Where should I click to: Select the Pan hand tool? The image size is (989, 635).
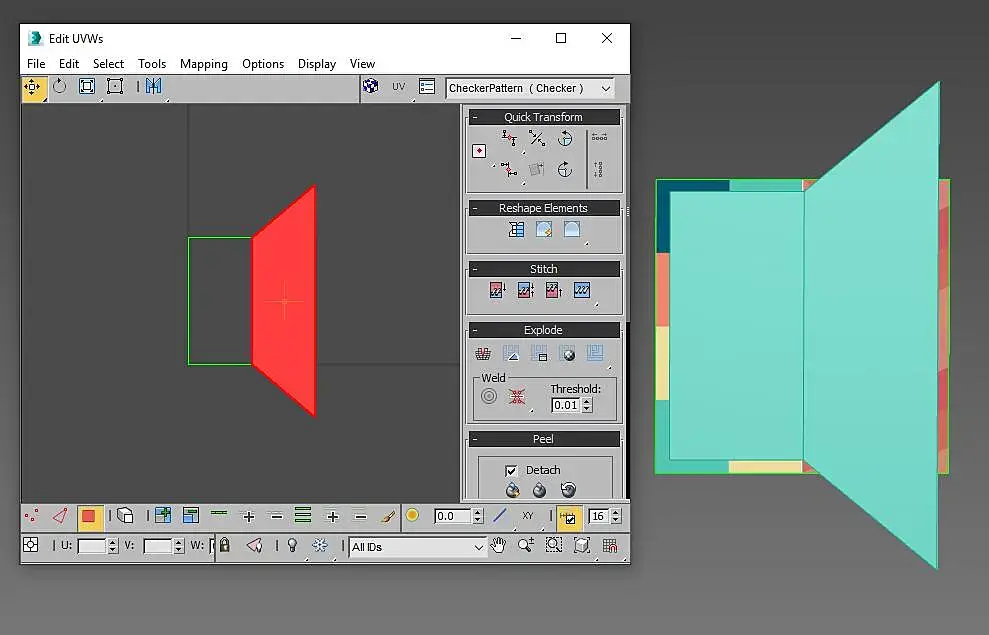click(498, 545)
